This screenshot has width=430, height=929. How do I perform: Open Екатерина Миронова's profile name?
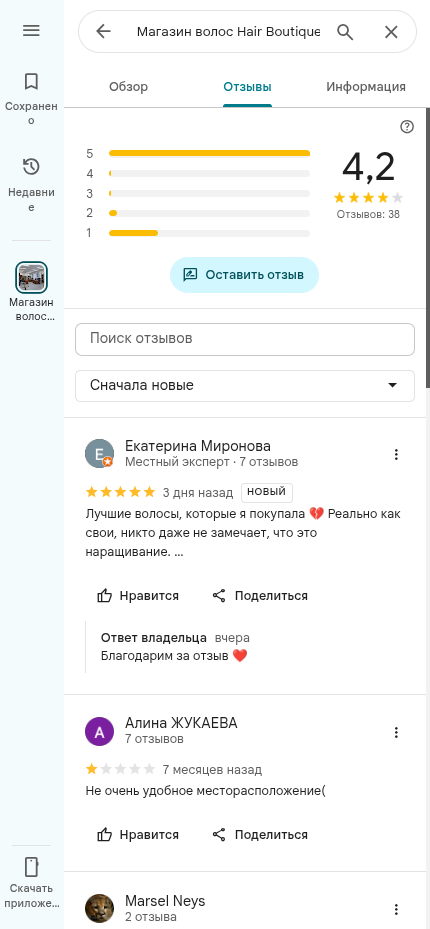198,446
